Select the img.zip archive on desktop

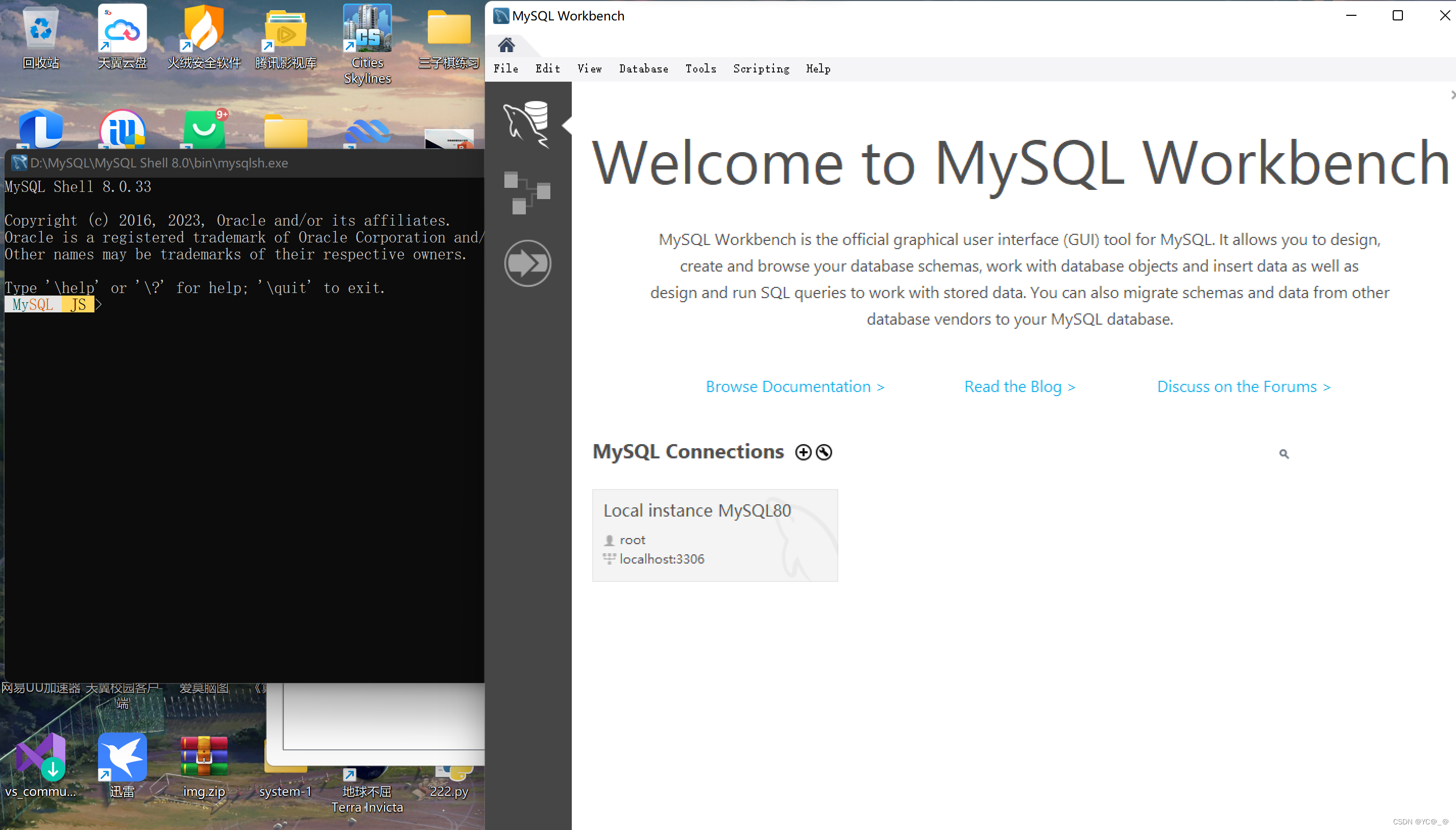(204, 766)
